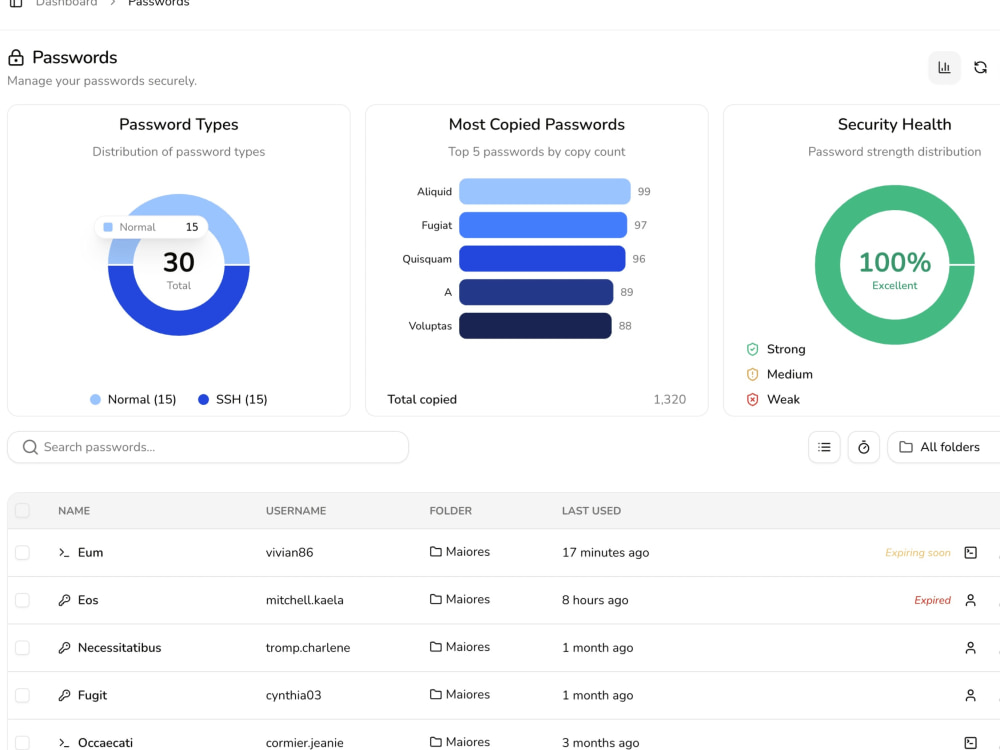Click the list view icon button
Viewport: 1000px width, 750px height.
pos(824,447)
